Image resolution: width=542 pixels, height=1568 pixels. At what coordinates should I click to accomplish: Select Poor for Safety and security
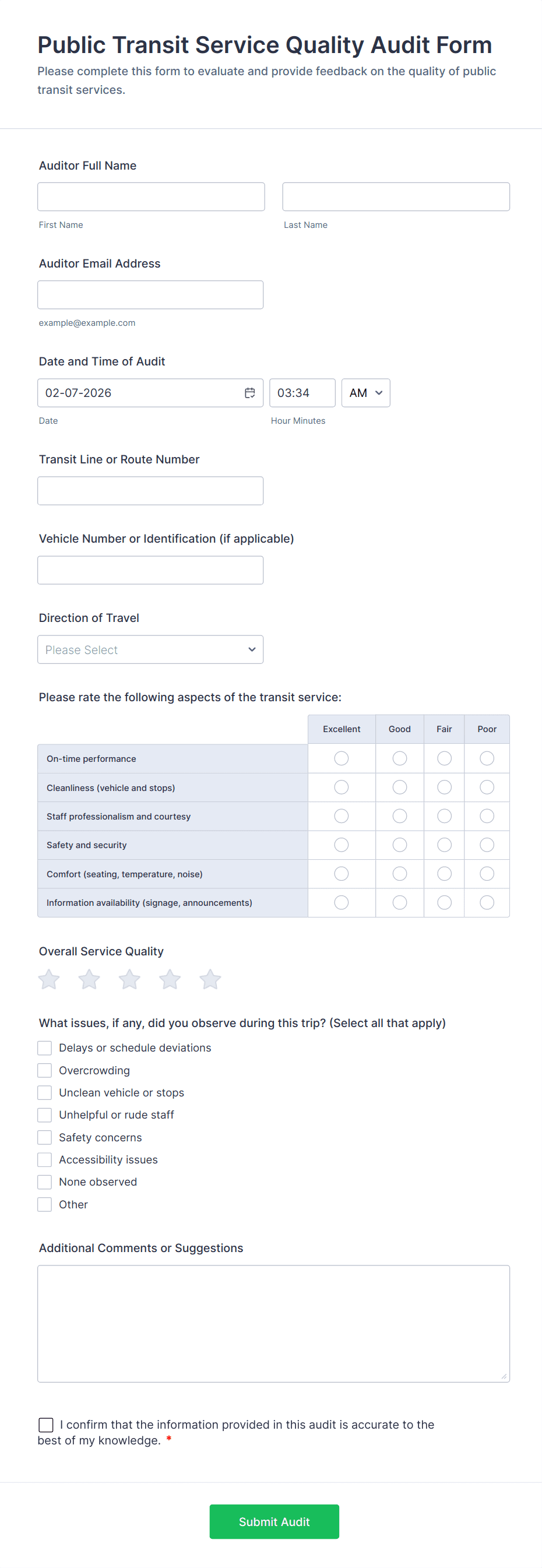coord(487,845)
